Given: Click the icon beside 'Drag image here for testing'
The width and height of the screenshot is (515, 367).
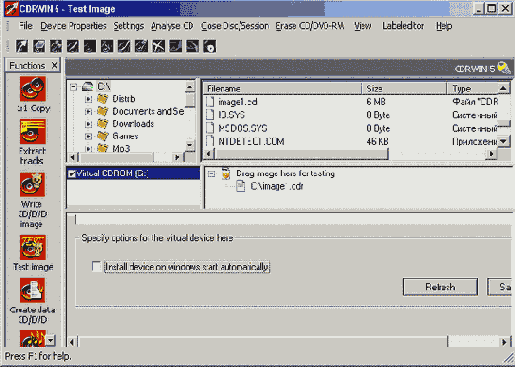Looking at the screenshot, I should point(226,173).
